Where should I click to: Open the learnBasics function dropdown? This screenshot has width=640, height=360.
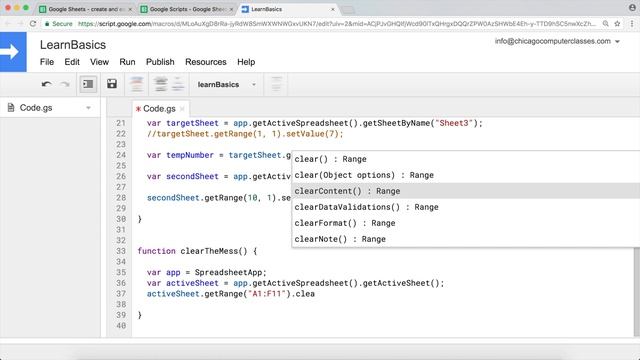click(x=227, y=84)
